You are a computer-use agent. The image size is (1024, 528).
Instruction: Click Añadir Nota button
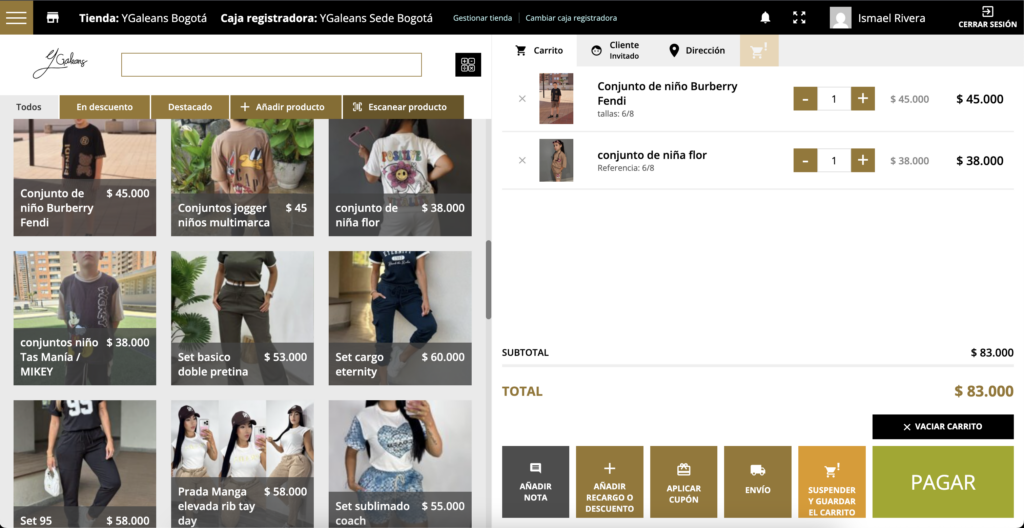tap(536, 482)
